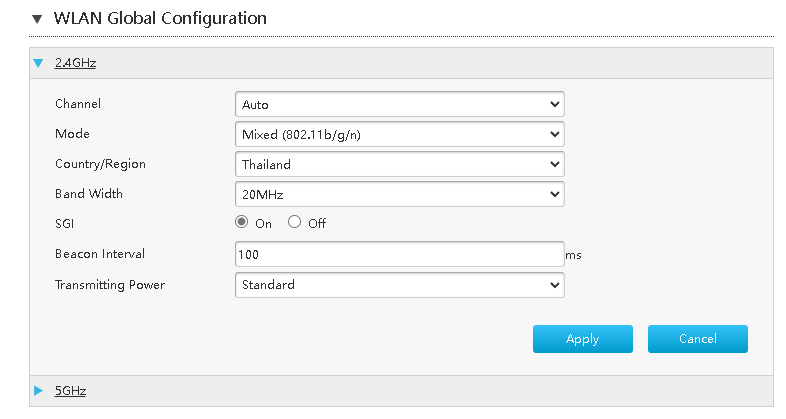Collapse the 2.4GHz section triangle

click(x=38, y=63)
